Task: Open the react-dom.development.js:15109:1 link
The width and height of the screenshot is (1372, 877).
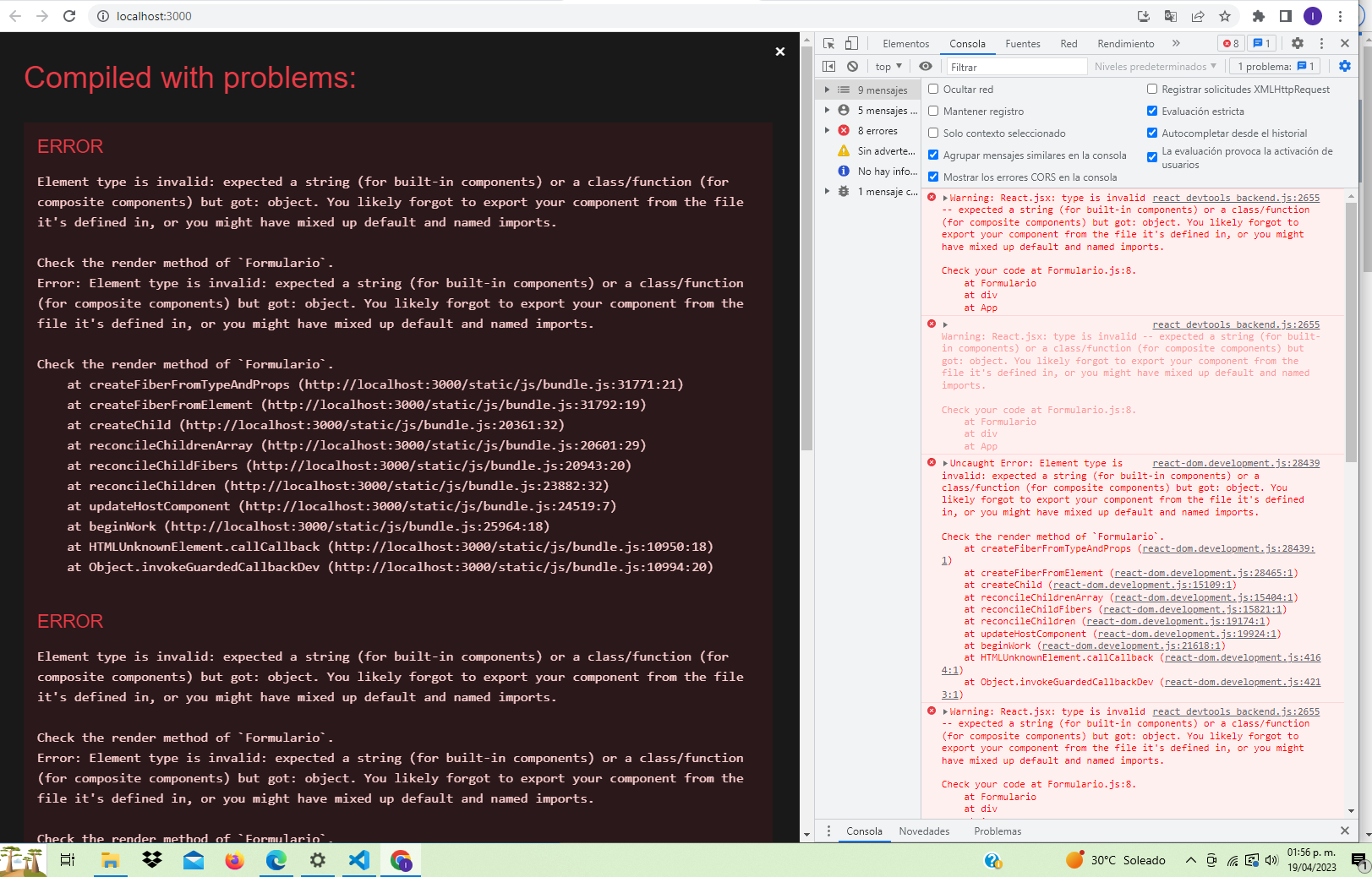Action: 1144,585
